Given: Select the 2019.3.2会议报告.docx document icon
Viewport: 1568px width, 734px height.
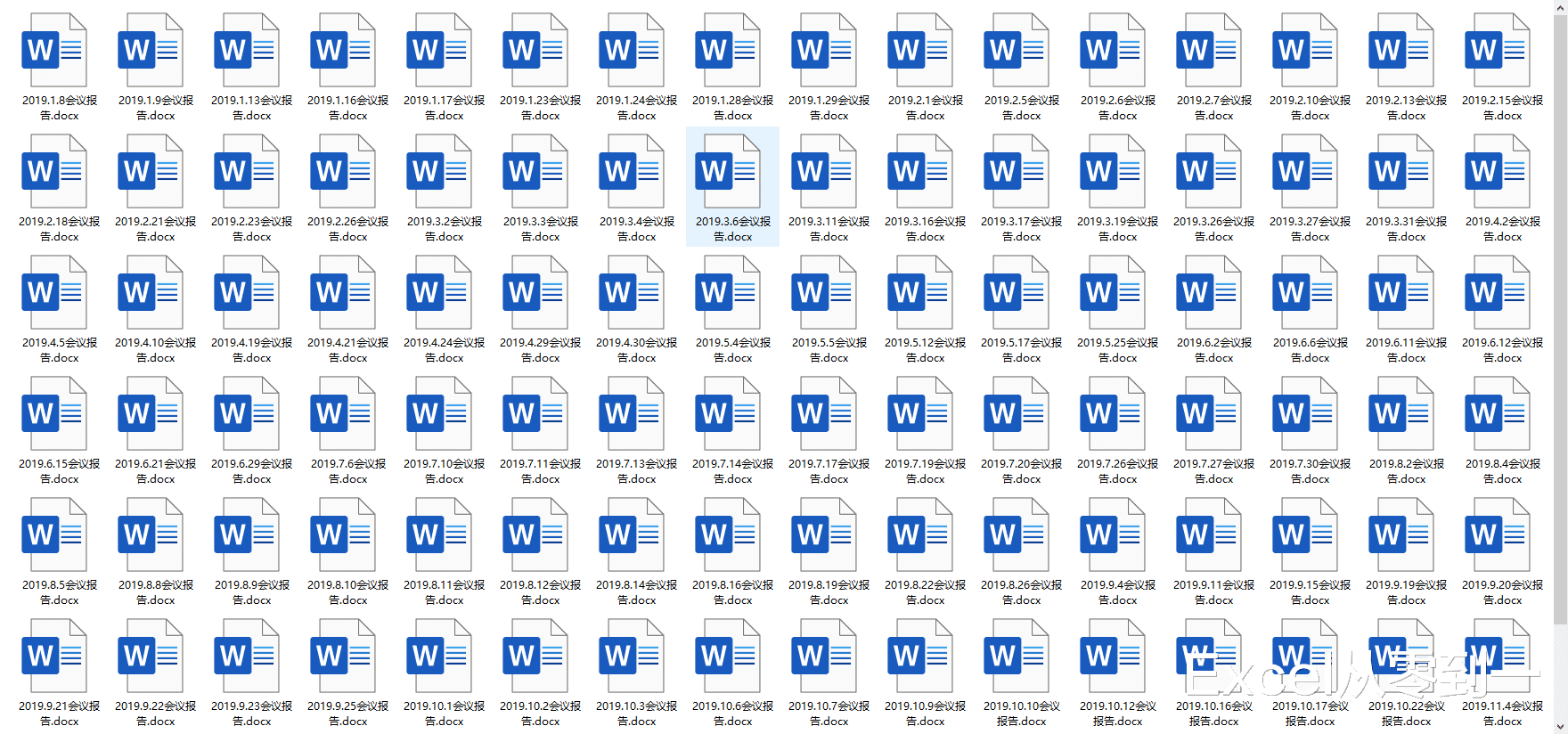Looking at the screenshot, I should click(x=439, y=171).
